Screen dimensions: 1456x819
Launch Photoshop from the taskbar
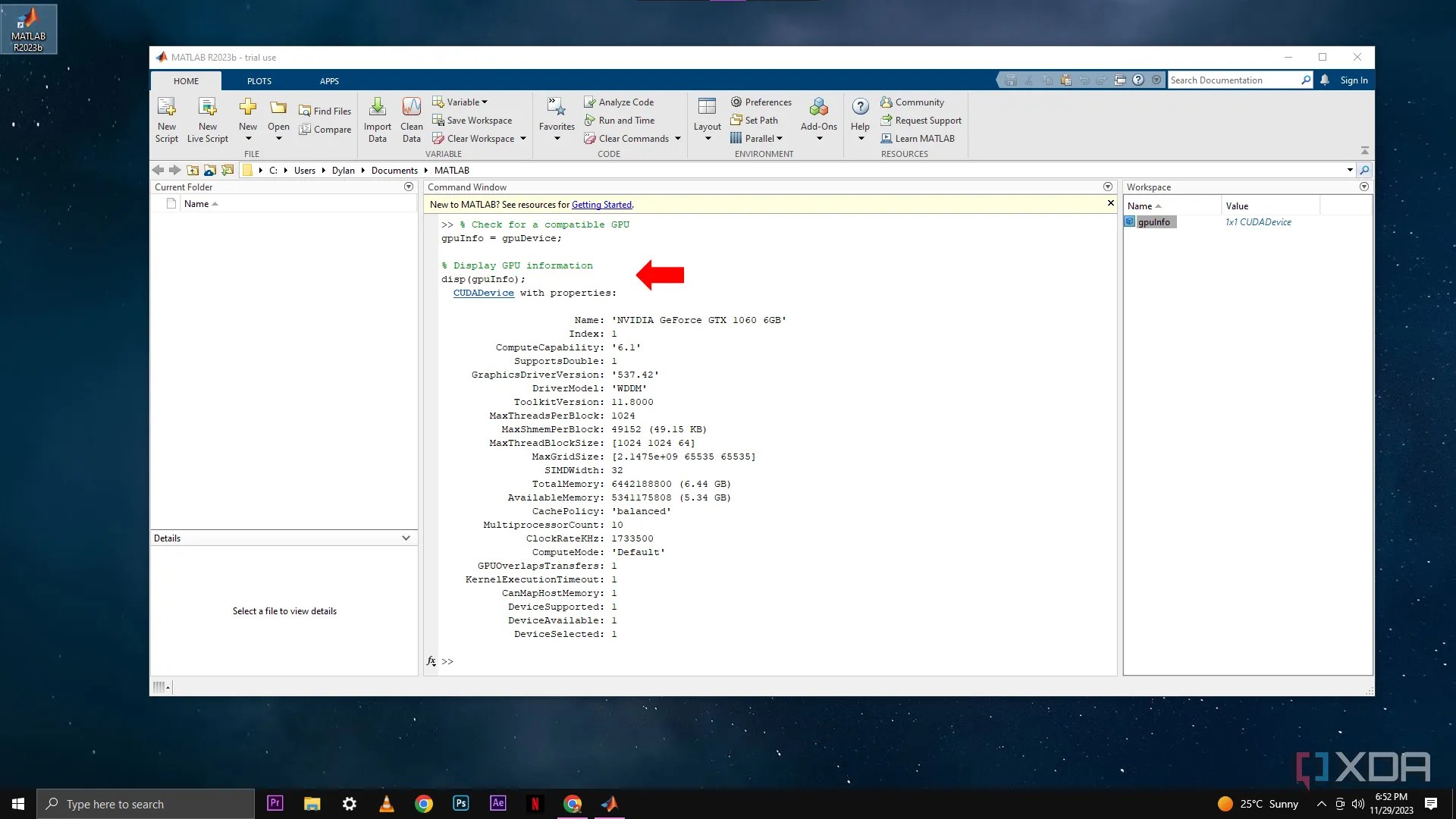pyautogui.click(x=460, y=803)
